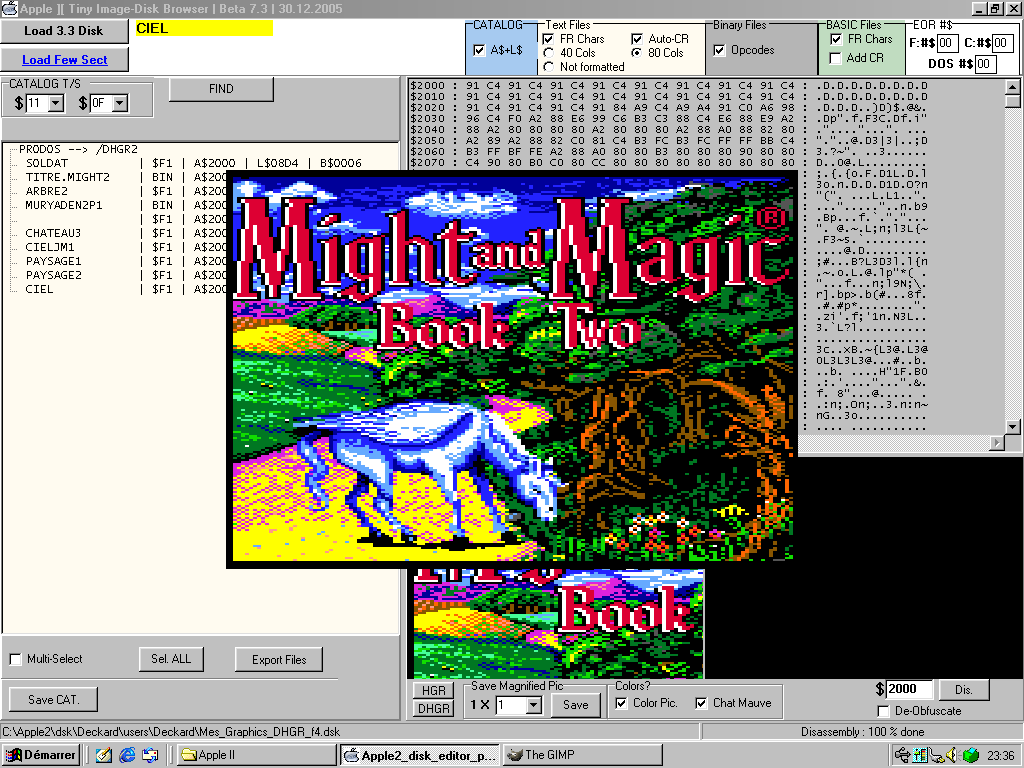This screenshot has width=1024, height=768.
Task: Open the catalog track $11 dropdown
Action: point(56,103)
